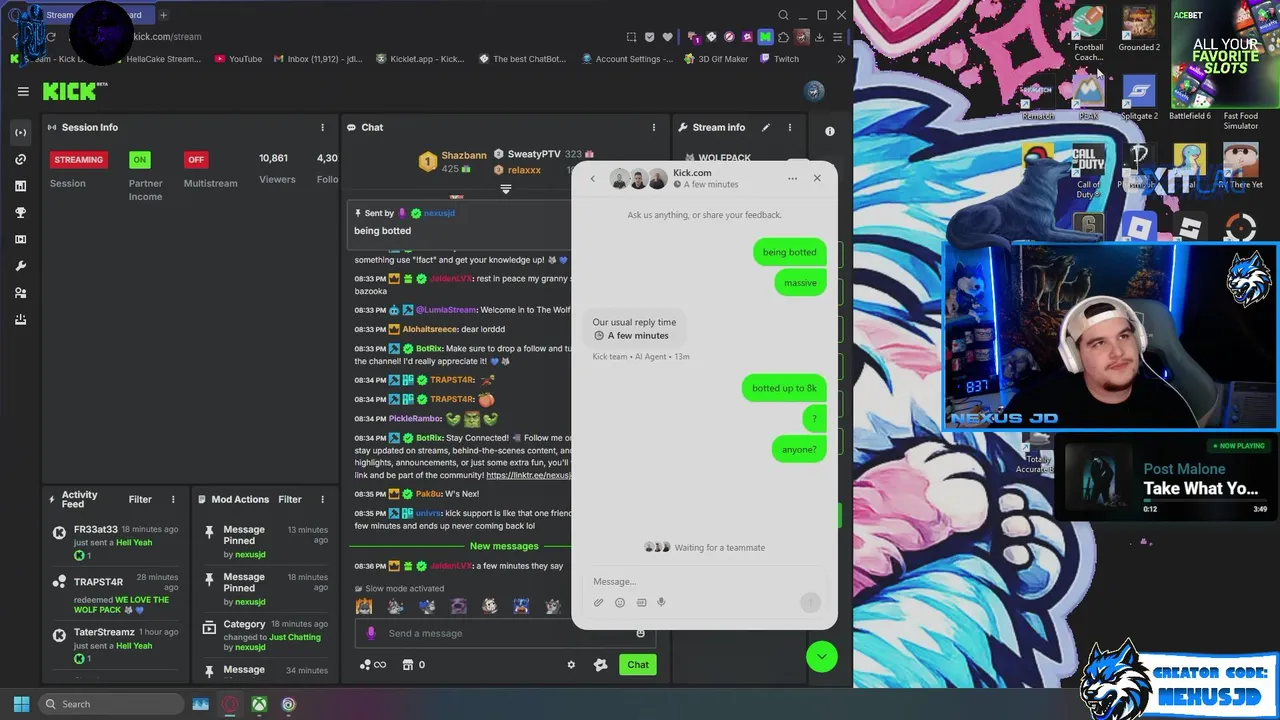The width and height of the screenshot is (1280, 720).
Task: Open Battlefield 6 desktop shortcut
Action: 1190,98
